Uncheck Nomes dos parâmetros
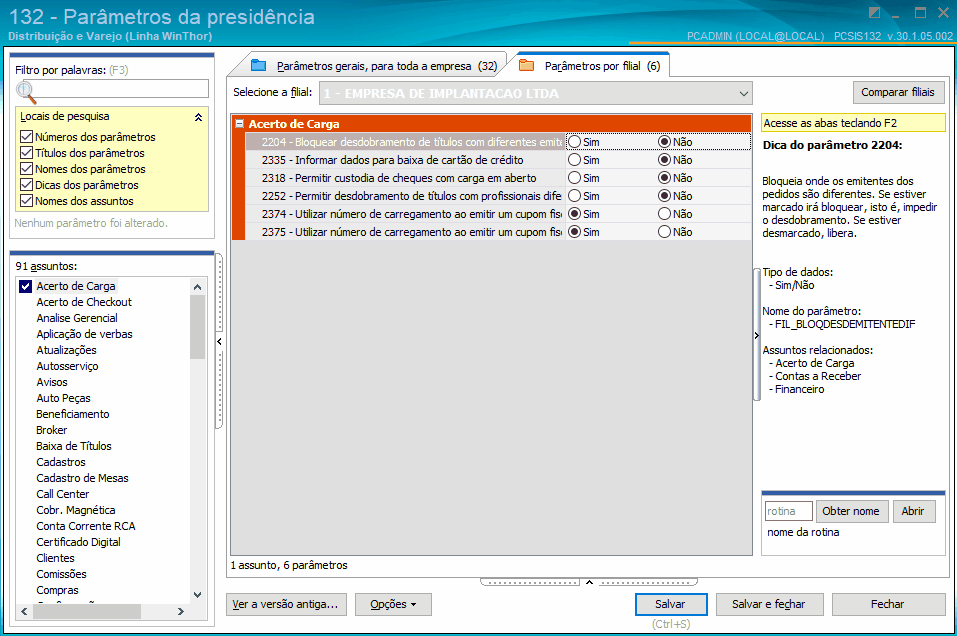This screenshot has height=636, width=957. point(26,168)
